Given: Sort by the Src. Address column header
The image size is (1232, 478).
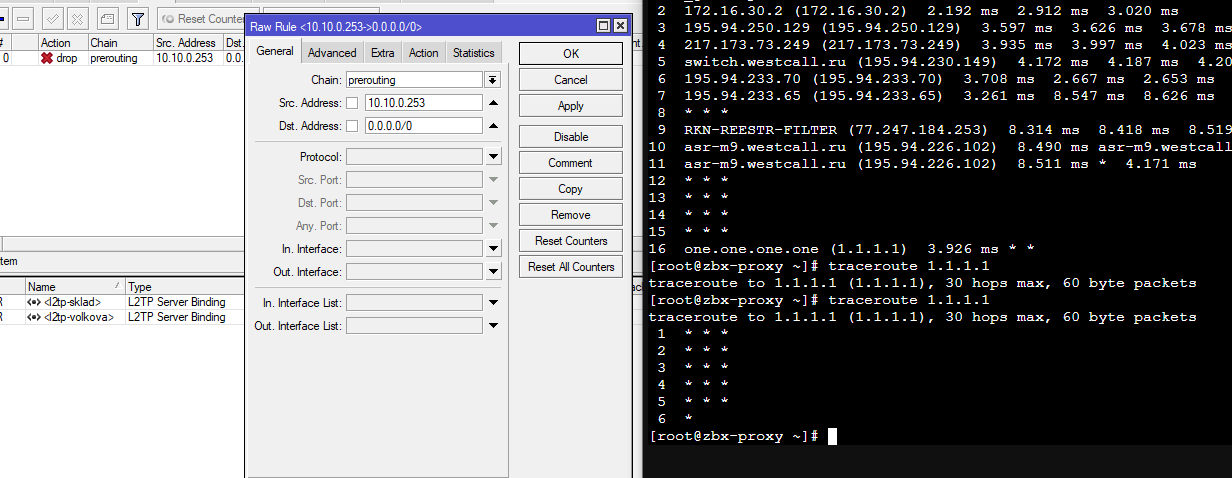Looking at the screenshot, I should pos(187,43).
